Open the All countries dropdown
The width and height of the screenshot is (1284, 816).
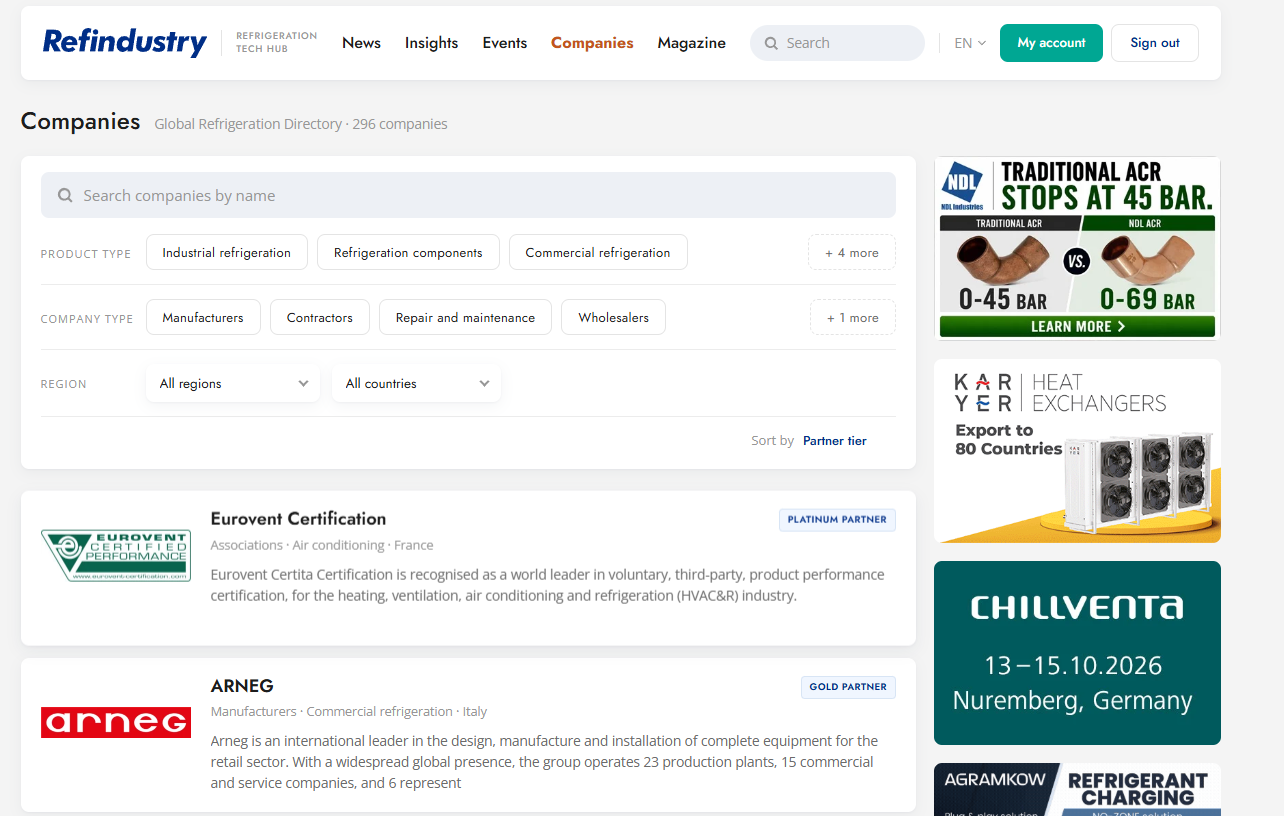click(x=416, y=384)
